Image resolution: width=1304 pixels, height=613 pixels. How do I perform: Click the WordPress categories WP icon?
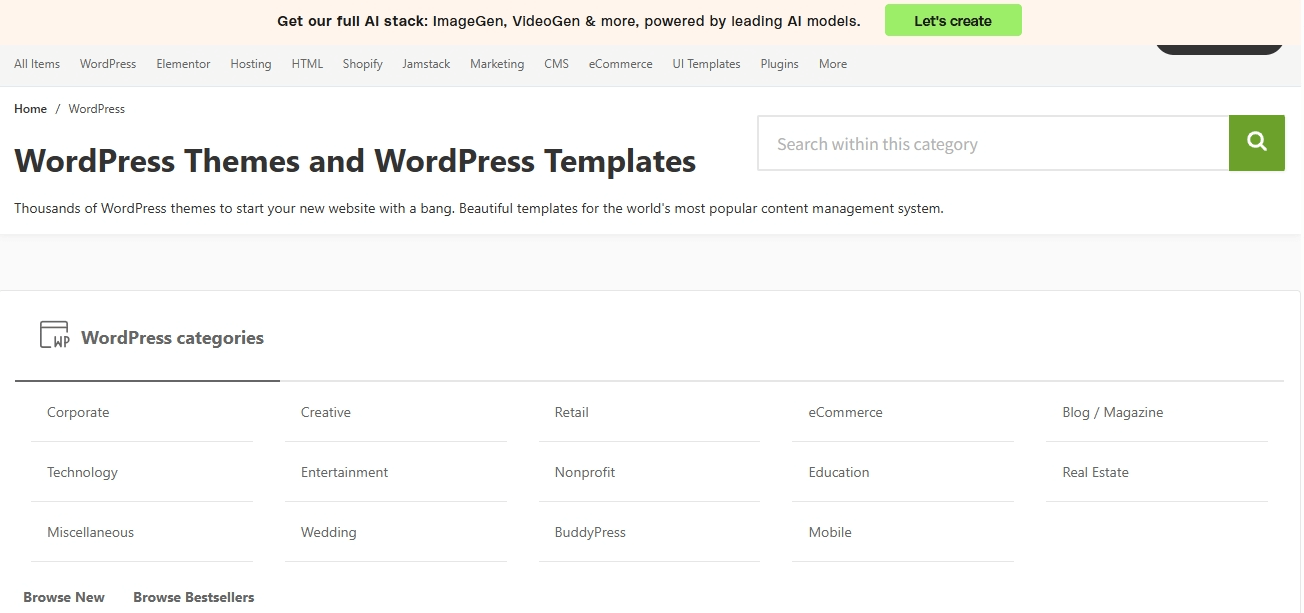(54, 335)
